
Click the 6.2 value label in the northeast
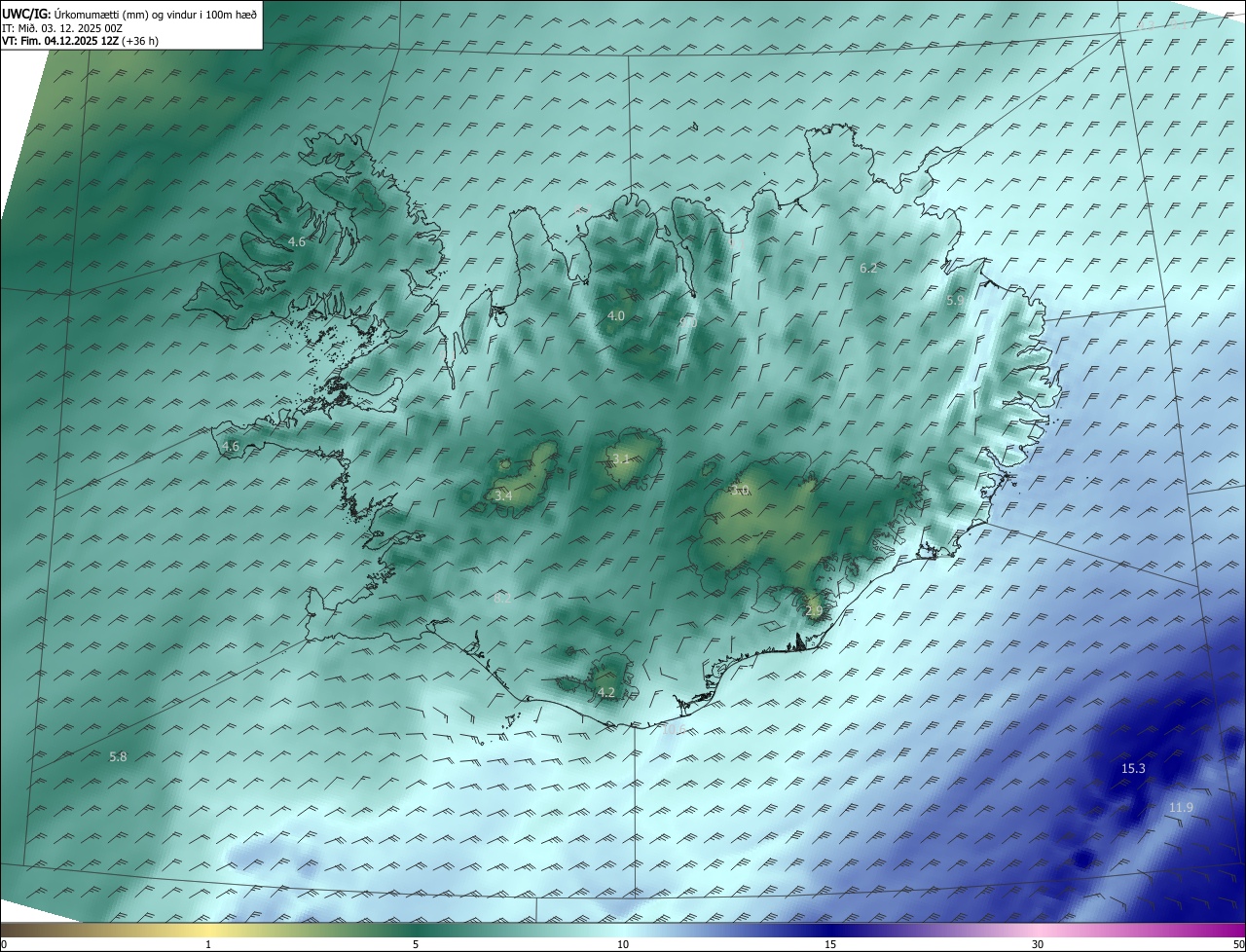coord(868,268)
